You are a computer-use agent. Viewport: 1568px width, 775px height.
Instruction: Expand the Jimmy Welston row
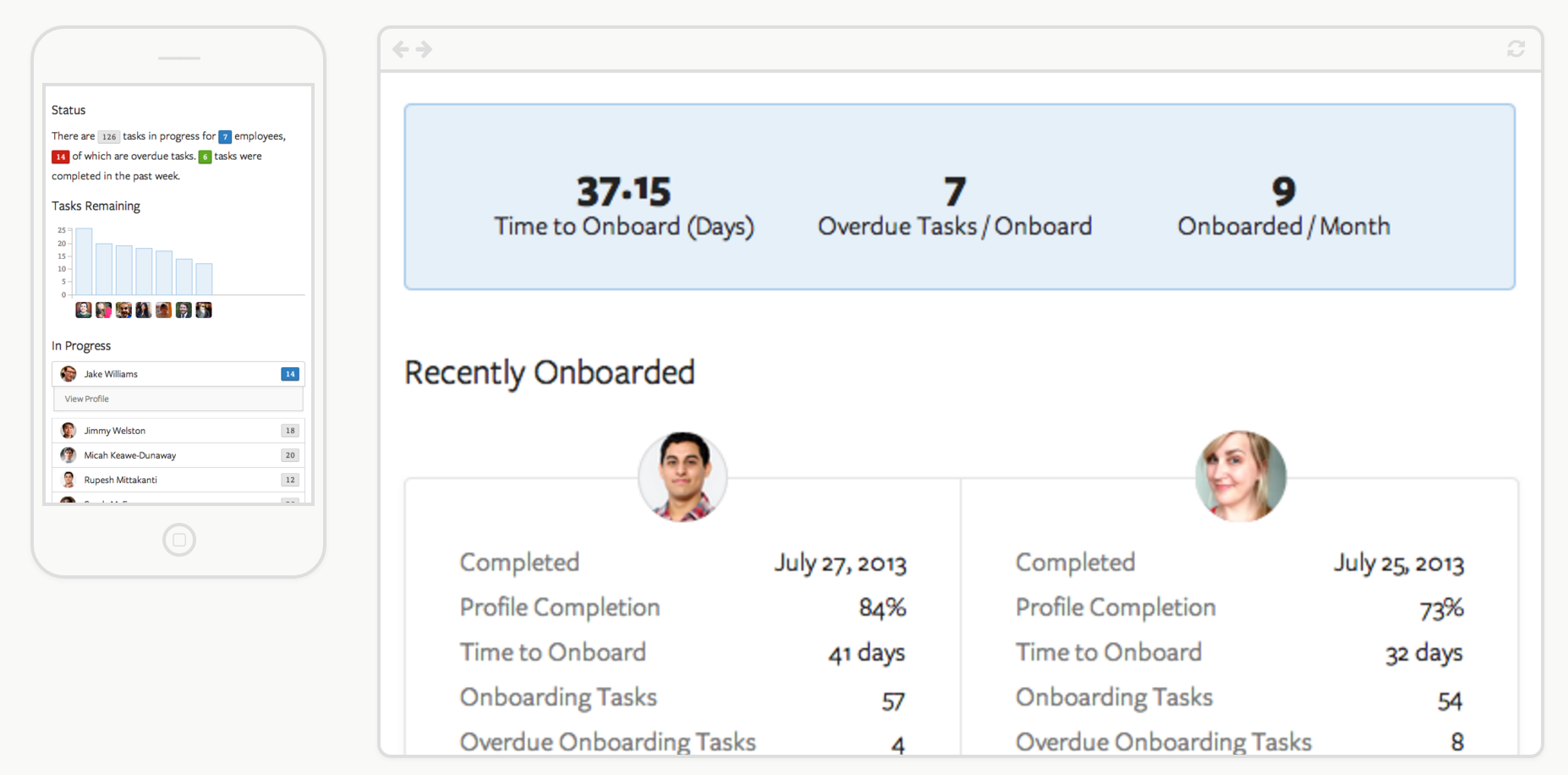[x=178, y=431]
